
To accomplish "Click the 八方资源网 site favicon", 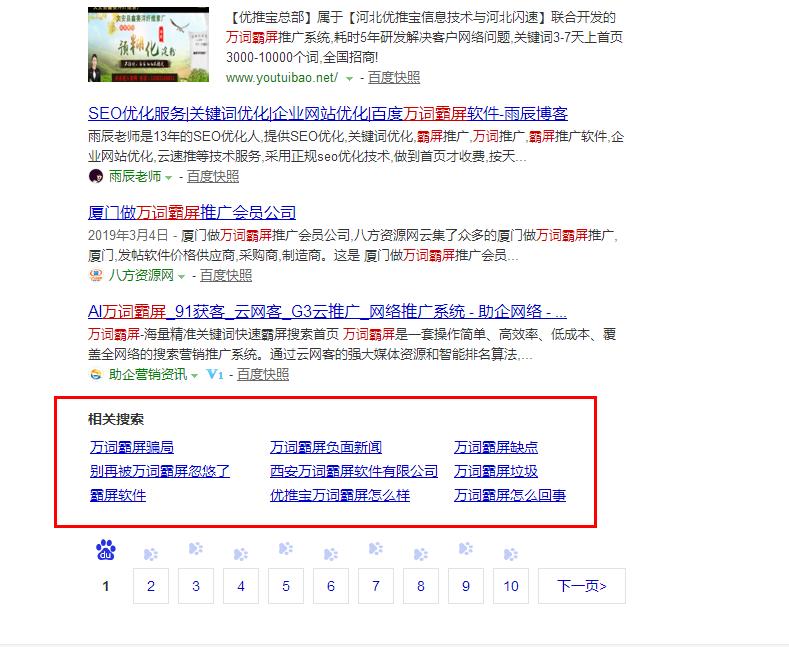I will (x=96, y=275).
